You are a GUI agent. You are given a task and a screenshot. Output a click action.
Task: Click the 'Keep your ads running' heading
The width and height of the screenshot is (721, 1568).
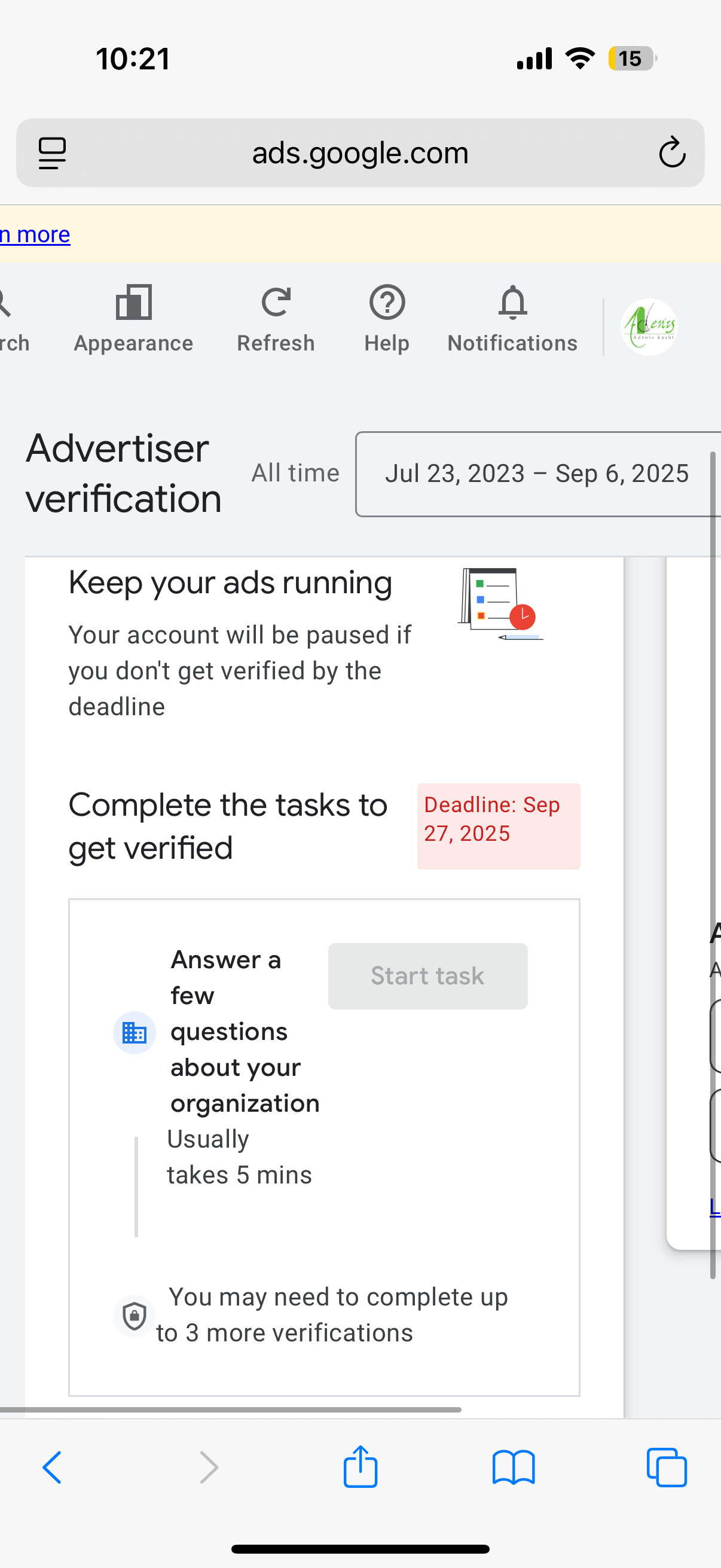(230, 582)
